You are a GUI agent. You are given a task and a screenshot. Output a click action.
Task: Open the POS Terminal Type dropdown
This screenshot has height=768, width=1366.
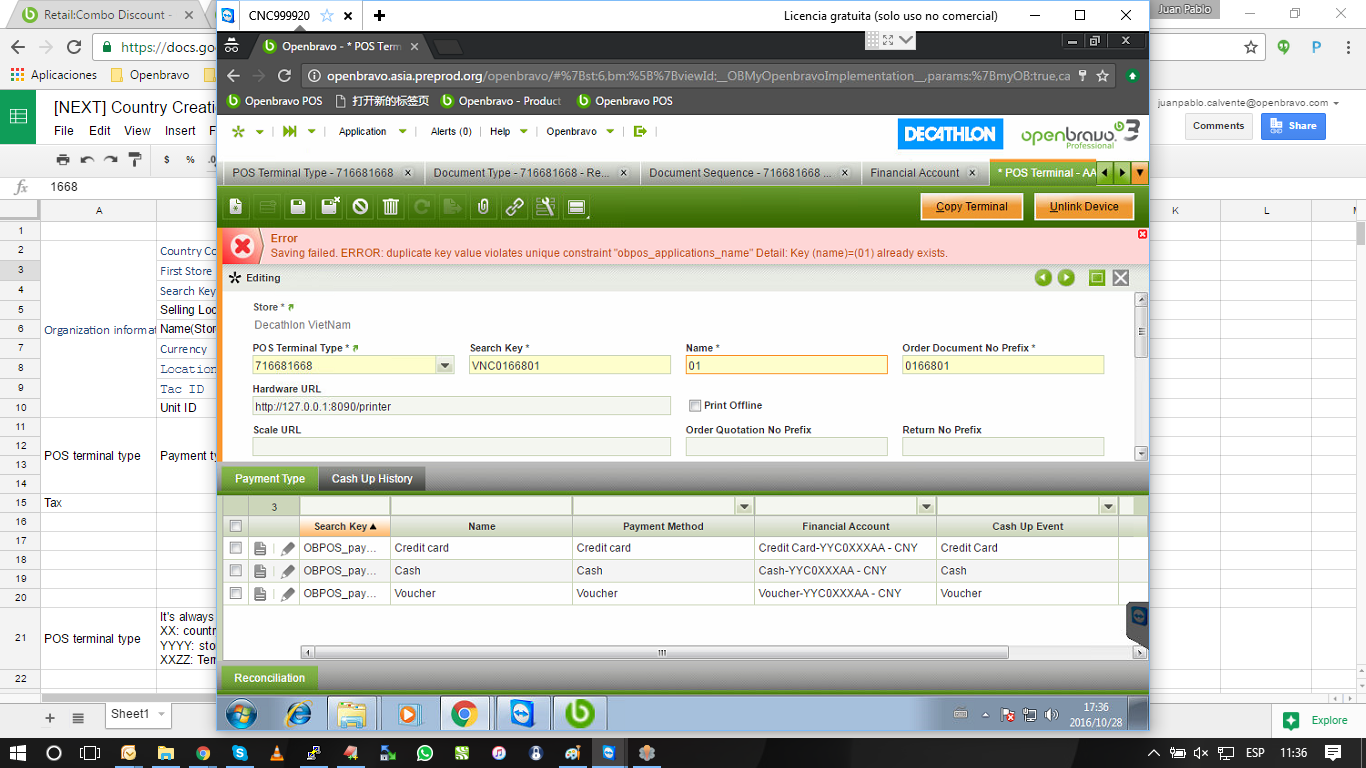click(445, 366)
